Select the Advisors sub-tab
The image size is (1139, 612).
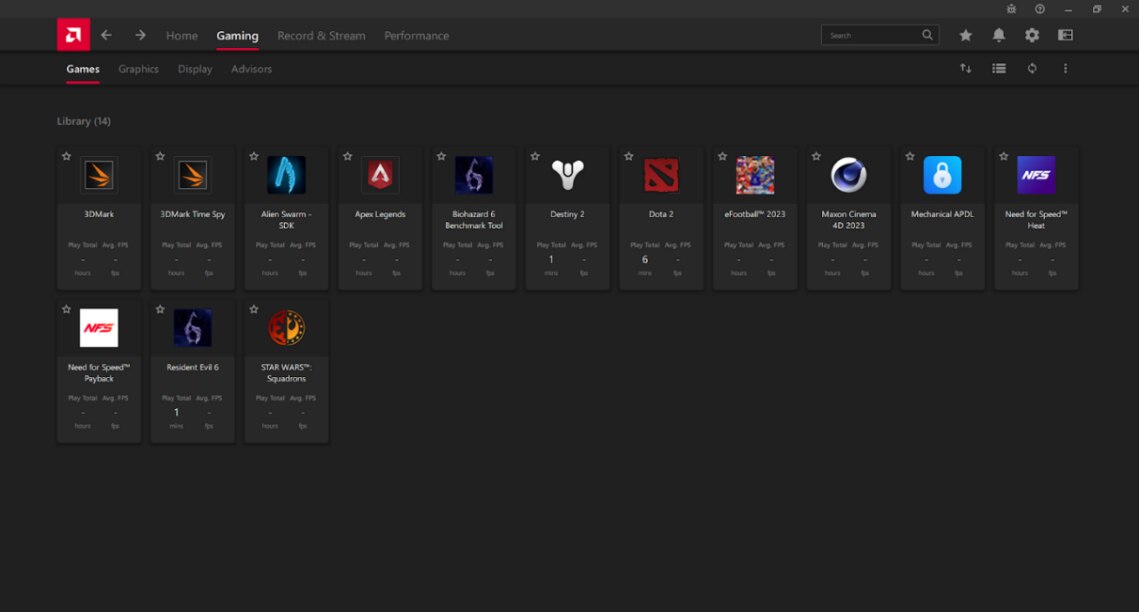(x=251, y=69)
